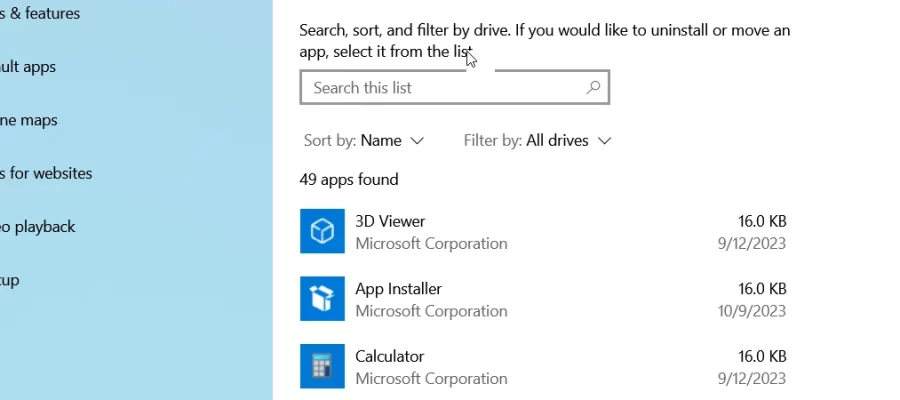Click the 3D Viewer app icon

(x=322, y=231)
